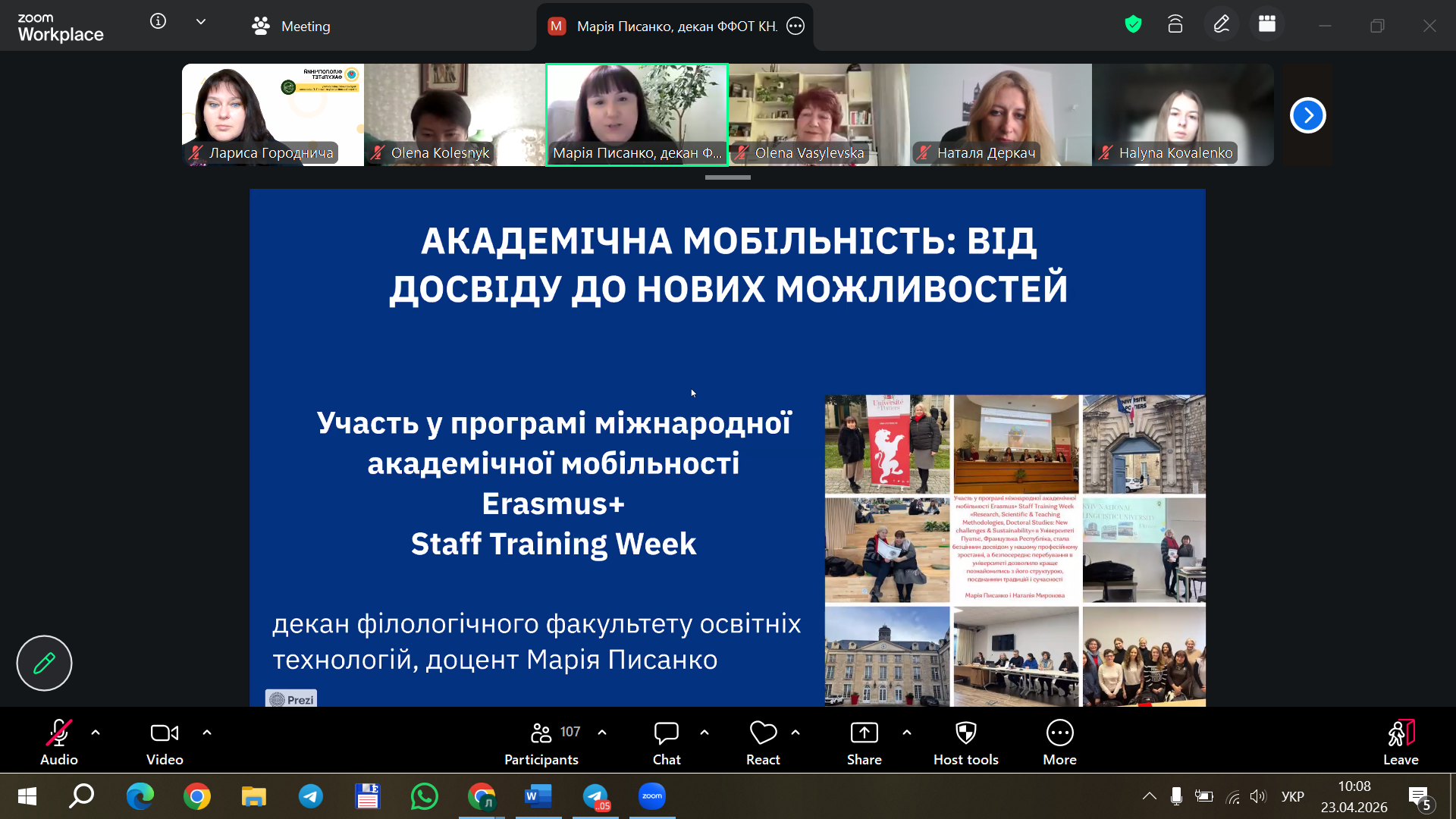Select Olena Vasylevska video thumbnail

coord(818,114)
